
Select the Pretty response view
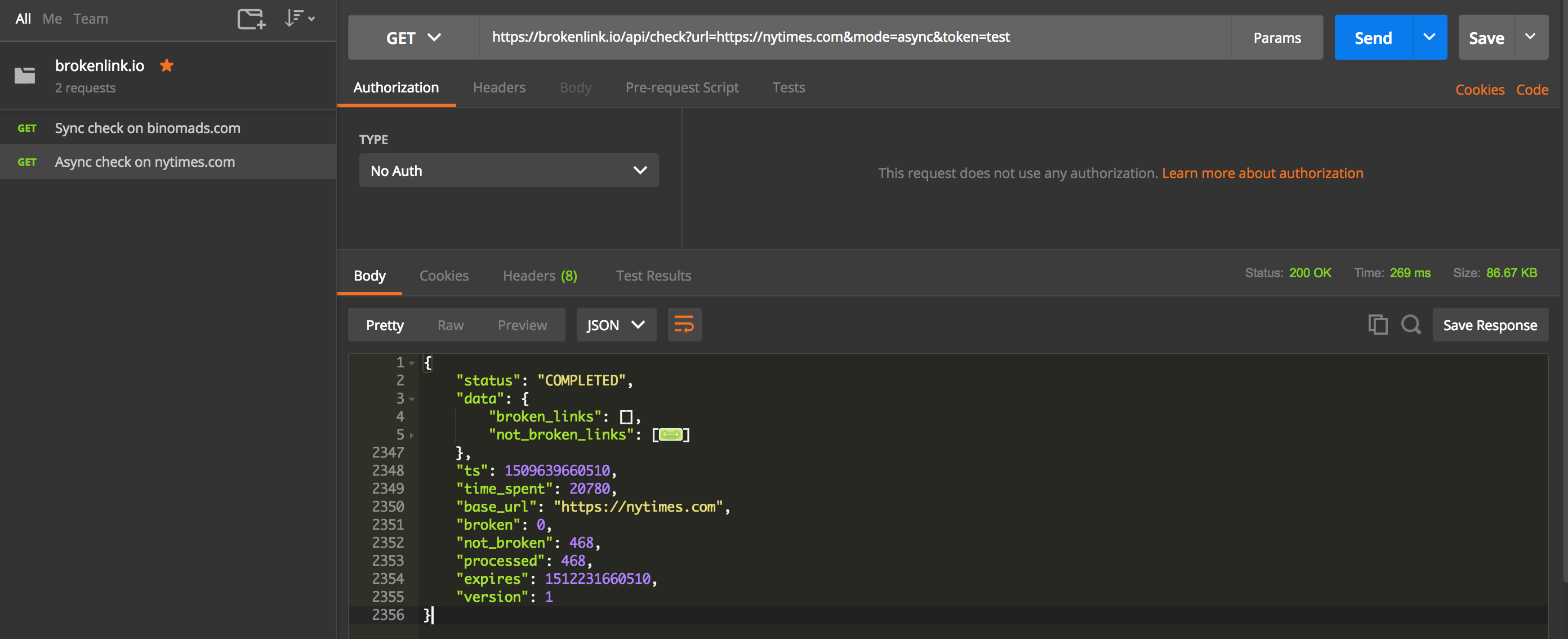pyautogui.click(x=384, y=325)
